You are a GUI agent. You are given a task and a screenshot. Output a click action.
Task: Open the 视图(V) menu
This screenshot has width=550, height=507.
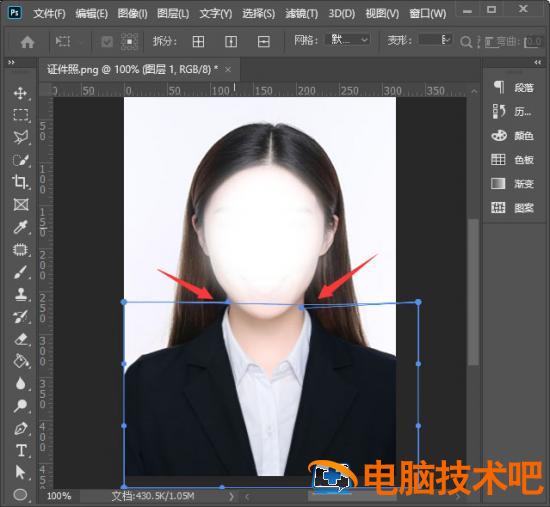click(x=382, y=14)
